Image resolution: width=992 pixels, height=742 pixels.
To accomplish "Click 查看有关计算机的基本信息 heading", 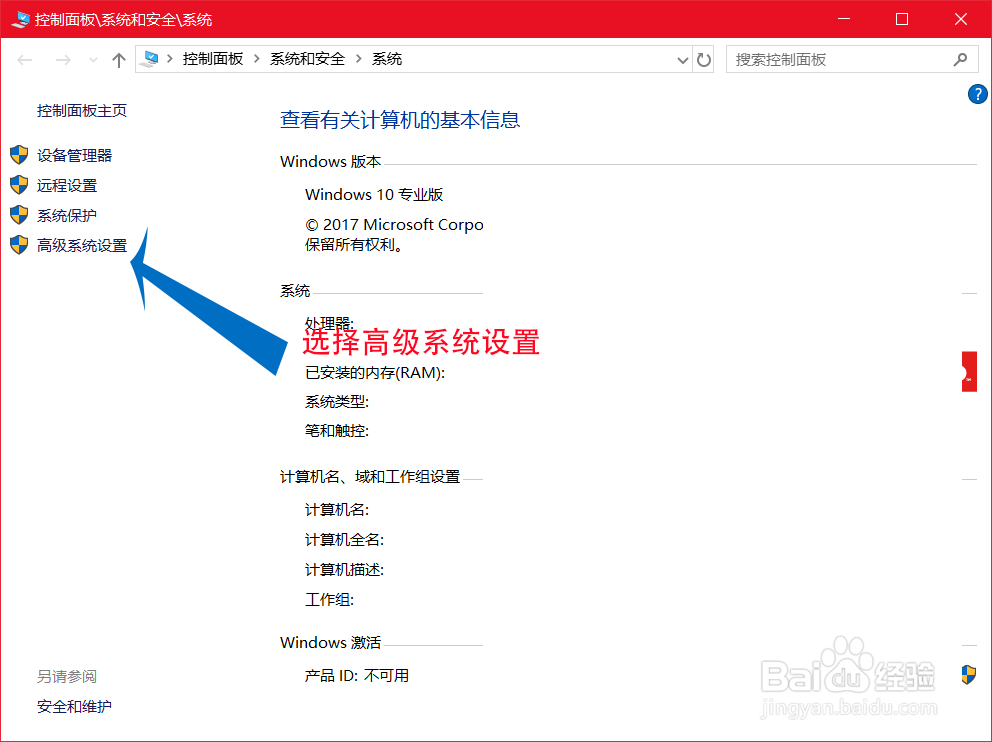I will [x=400, y=120].
